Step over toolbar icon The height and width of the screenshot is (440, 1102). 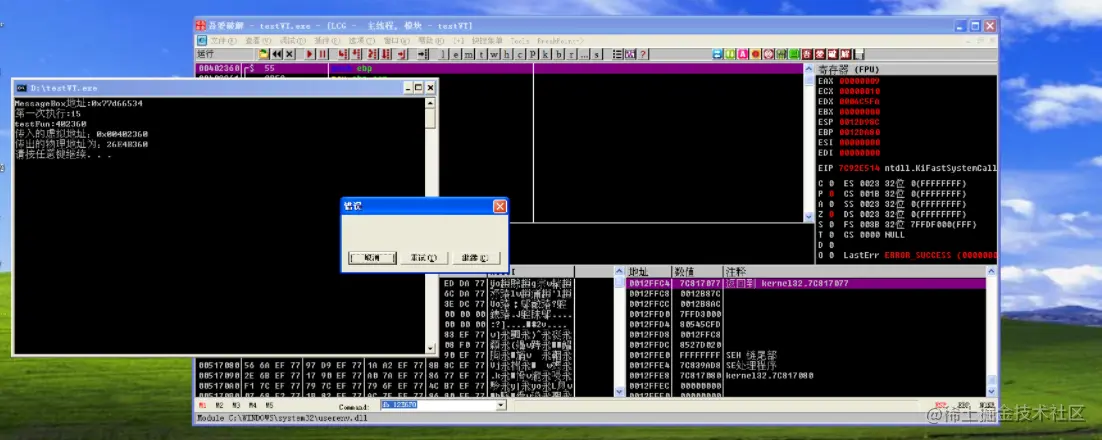pos(356,54)
